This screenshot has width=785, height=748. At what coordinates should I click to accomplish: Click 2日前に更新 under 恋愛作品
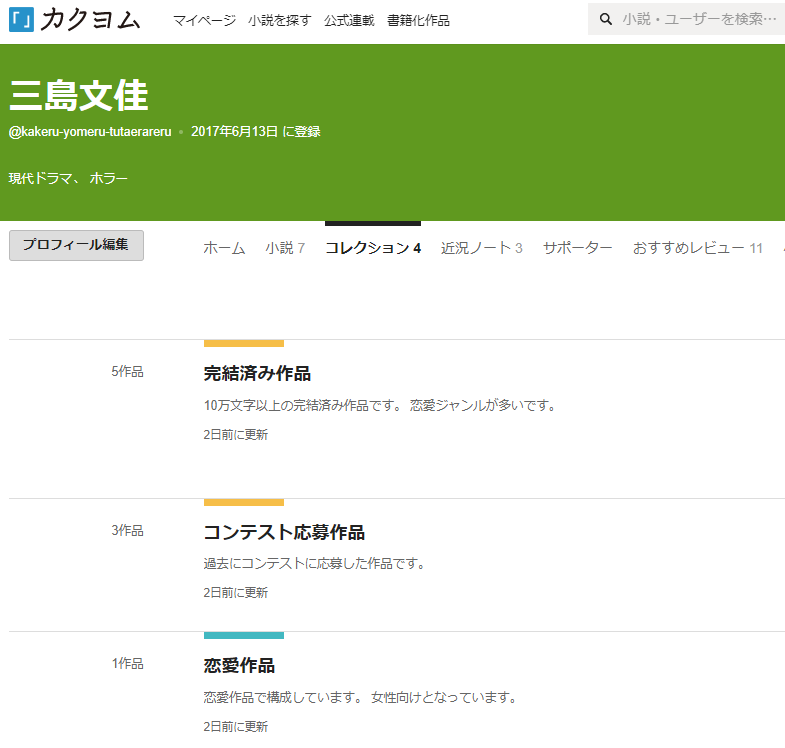(236, 726)
